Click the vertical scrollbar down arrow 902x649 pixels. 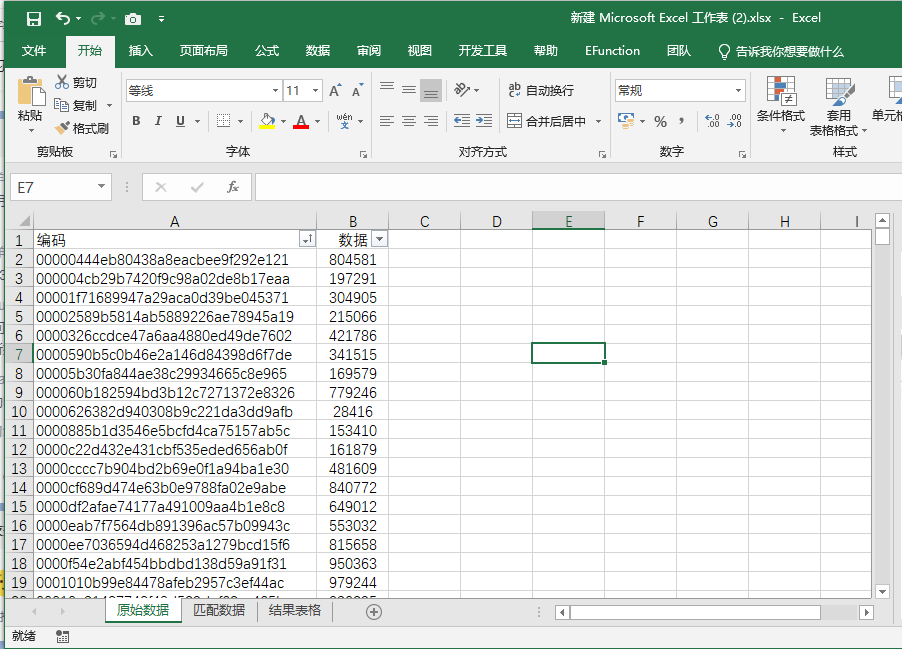(x=882, y=591)
